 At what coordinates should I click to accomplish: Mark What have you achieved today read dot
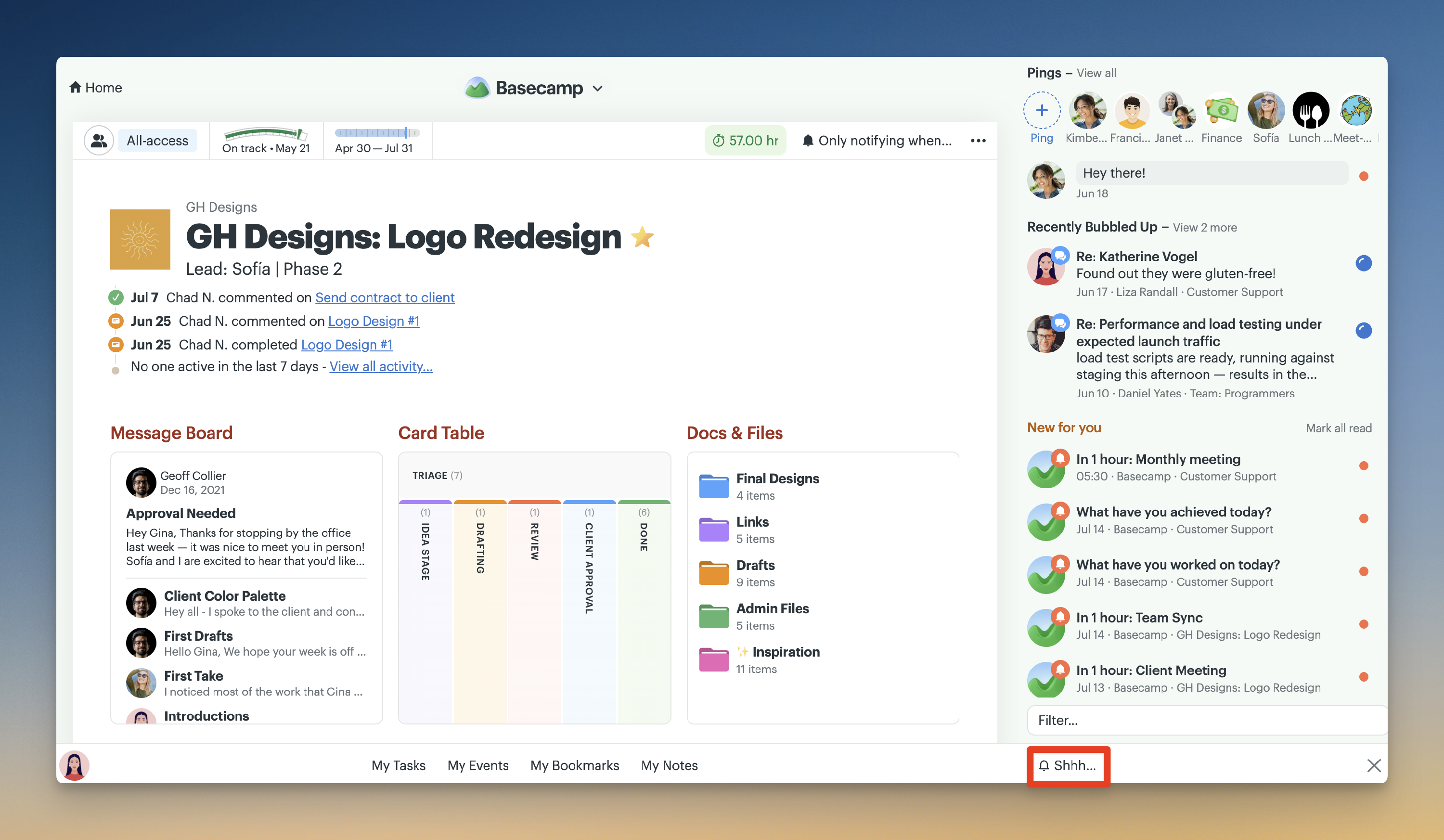click(1364, 518)
